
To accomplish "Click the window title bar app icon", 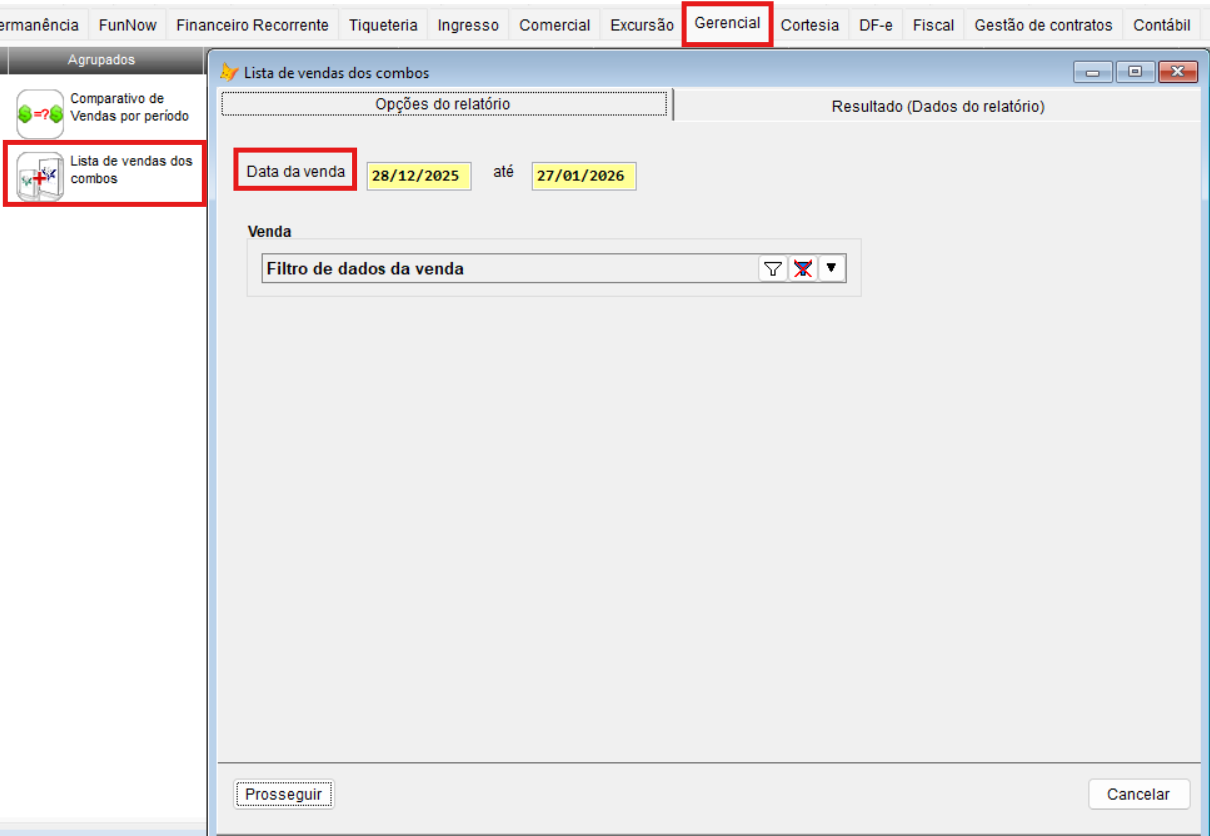I will pyautogui.click(x=230, y=72).
